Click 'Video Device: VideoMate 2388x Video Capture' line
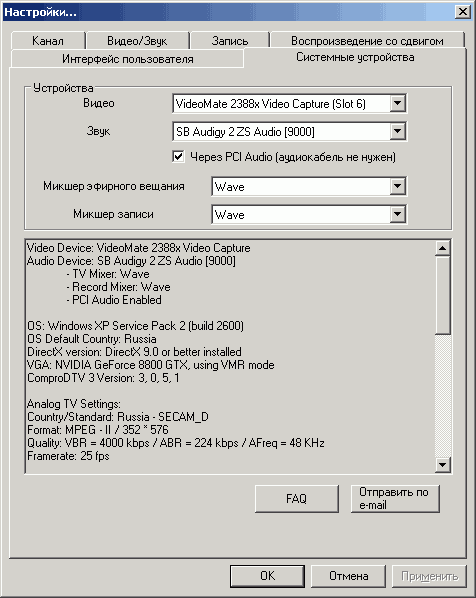Screen dimensions: 476x598 [139, 248]
